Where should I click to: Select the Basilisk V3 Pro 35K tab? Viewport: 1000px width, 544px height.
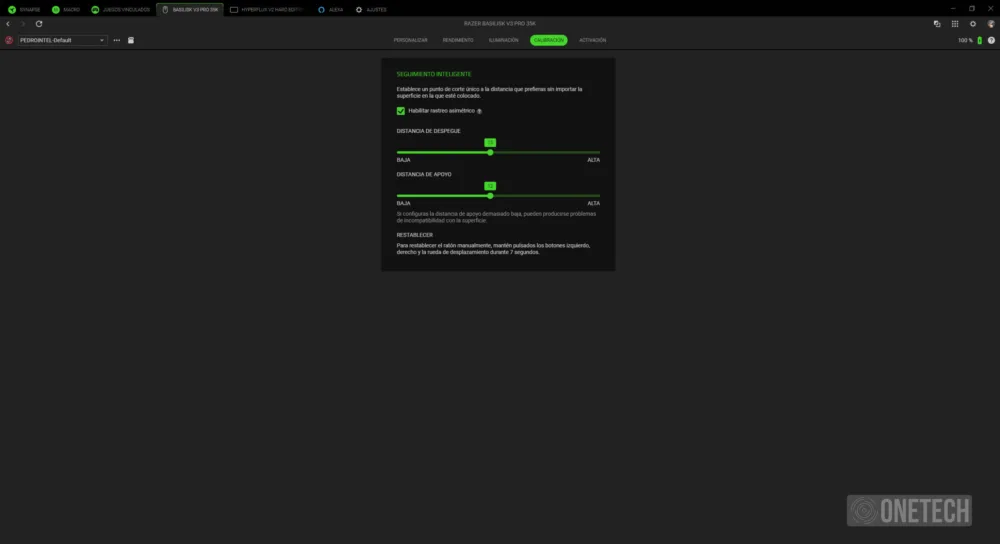190,10
